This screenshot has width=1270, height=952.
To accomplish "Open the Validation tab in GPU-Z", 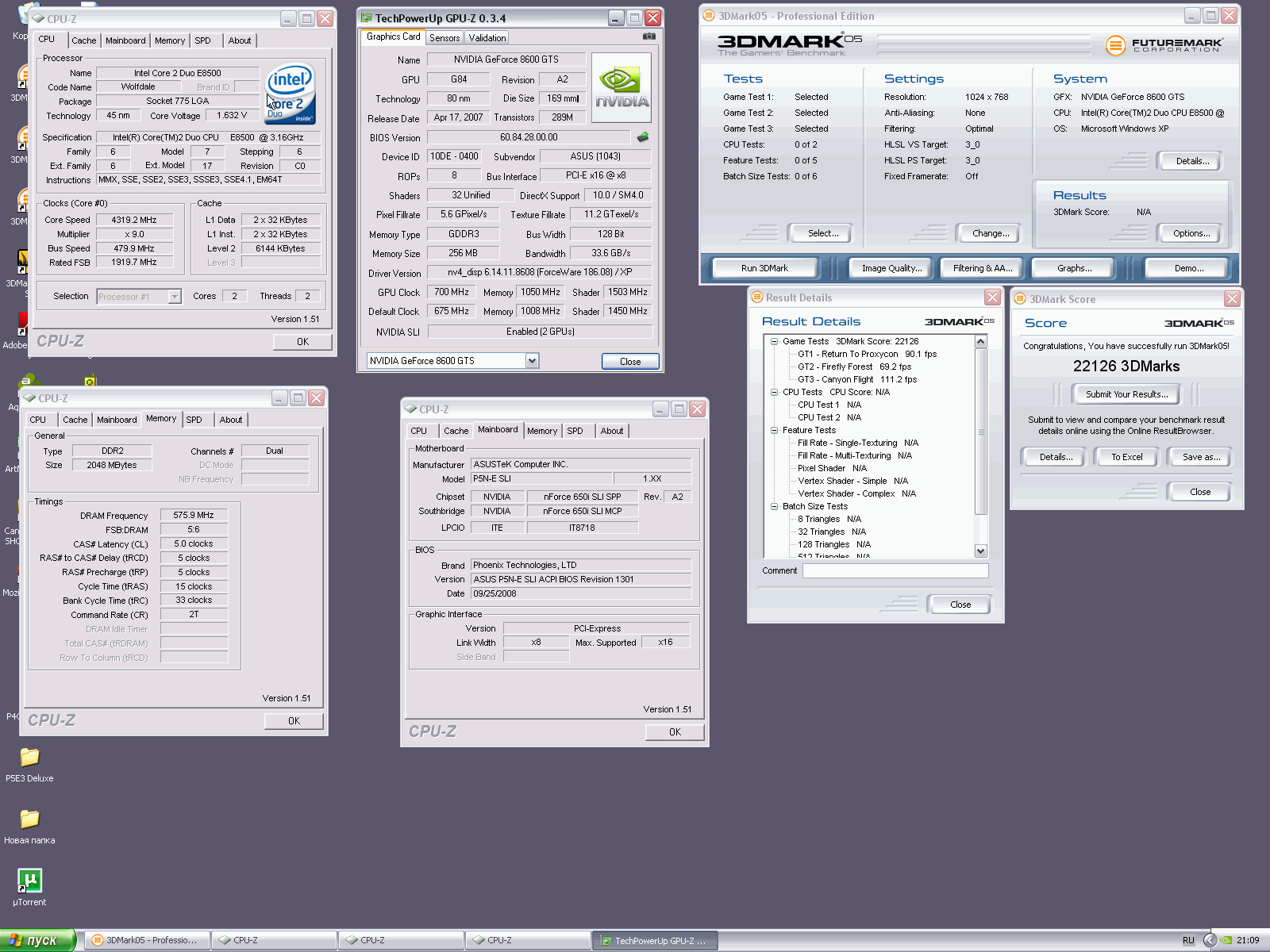I will (x=487, y=38).
